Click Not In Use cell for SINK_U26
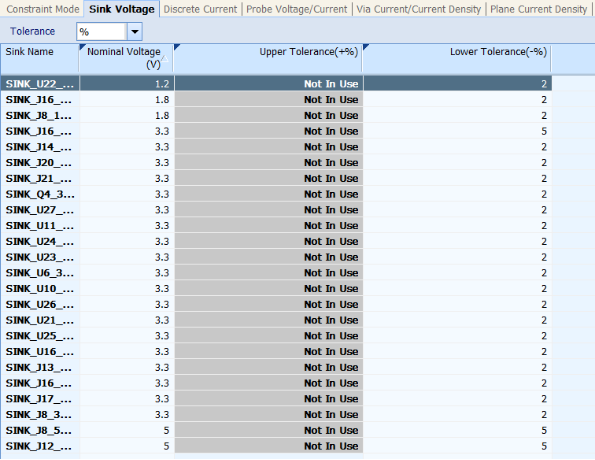Screen dimensions: 595x460 pyautogui.click(x=269, y=304)
